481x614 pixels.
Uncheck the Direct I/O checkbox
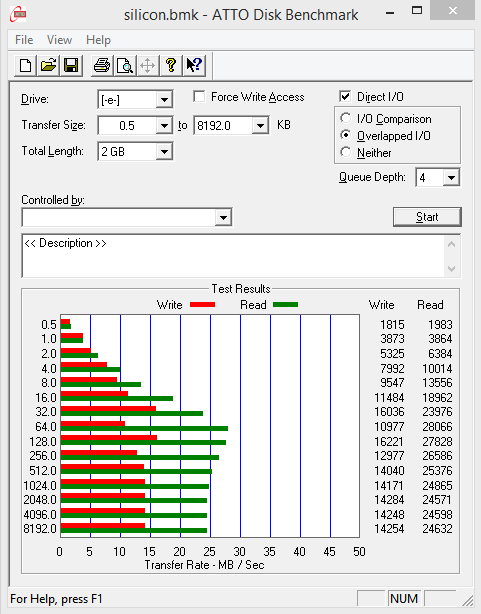pyautogui.click(x=345, y=96)
